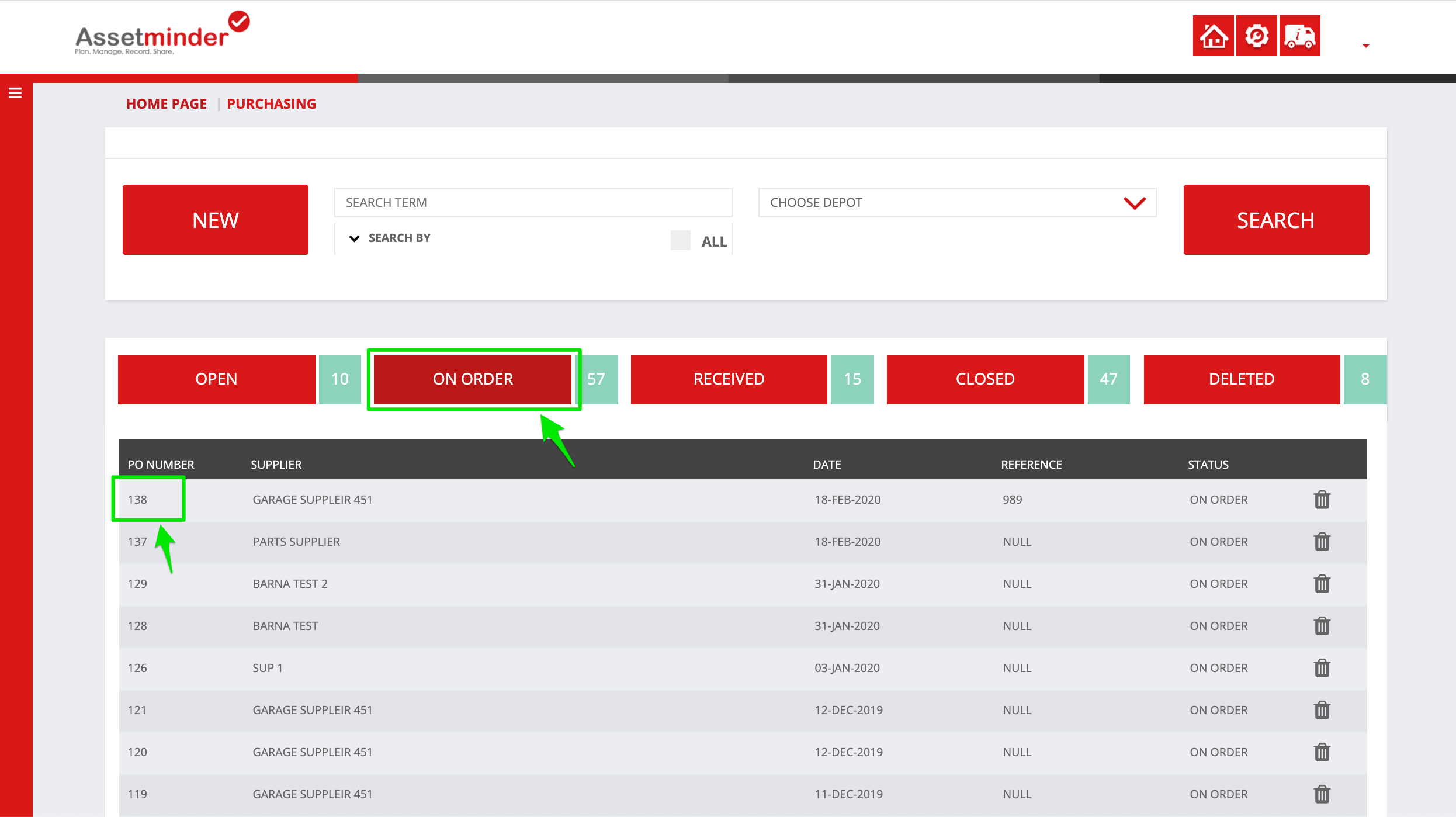Open PO number 128
The image size is (1456, 817).
click(x=137, y=626)
